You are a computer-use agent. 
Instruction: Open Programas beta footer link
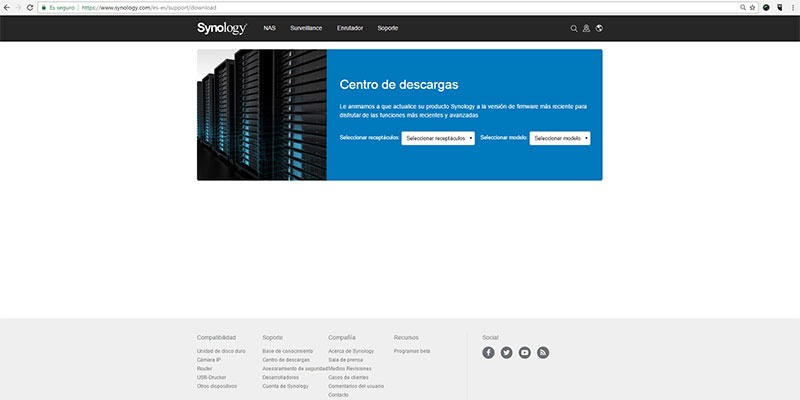(x=412, y=352)
